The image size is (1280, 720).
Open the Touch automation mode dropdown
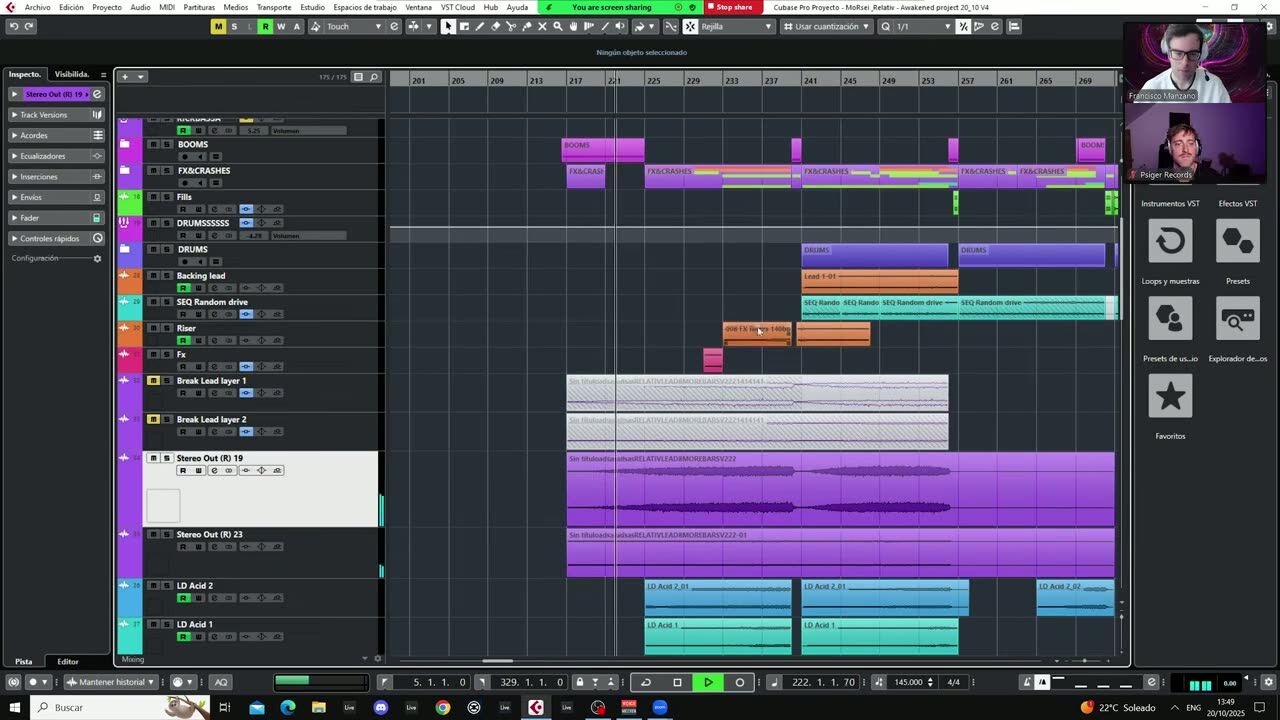coord(355,26)
